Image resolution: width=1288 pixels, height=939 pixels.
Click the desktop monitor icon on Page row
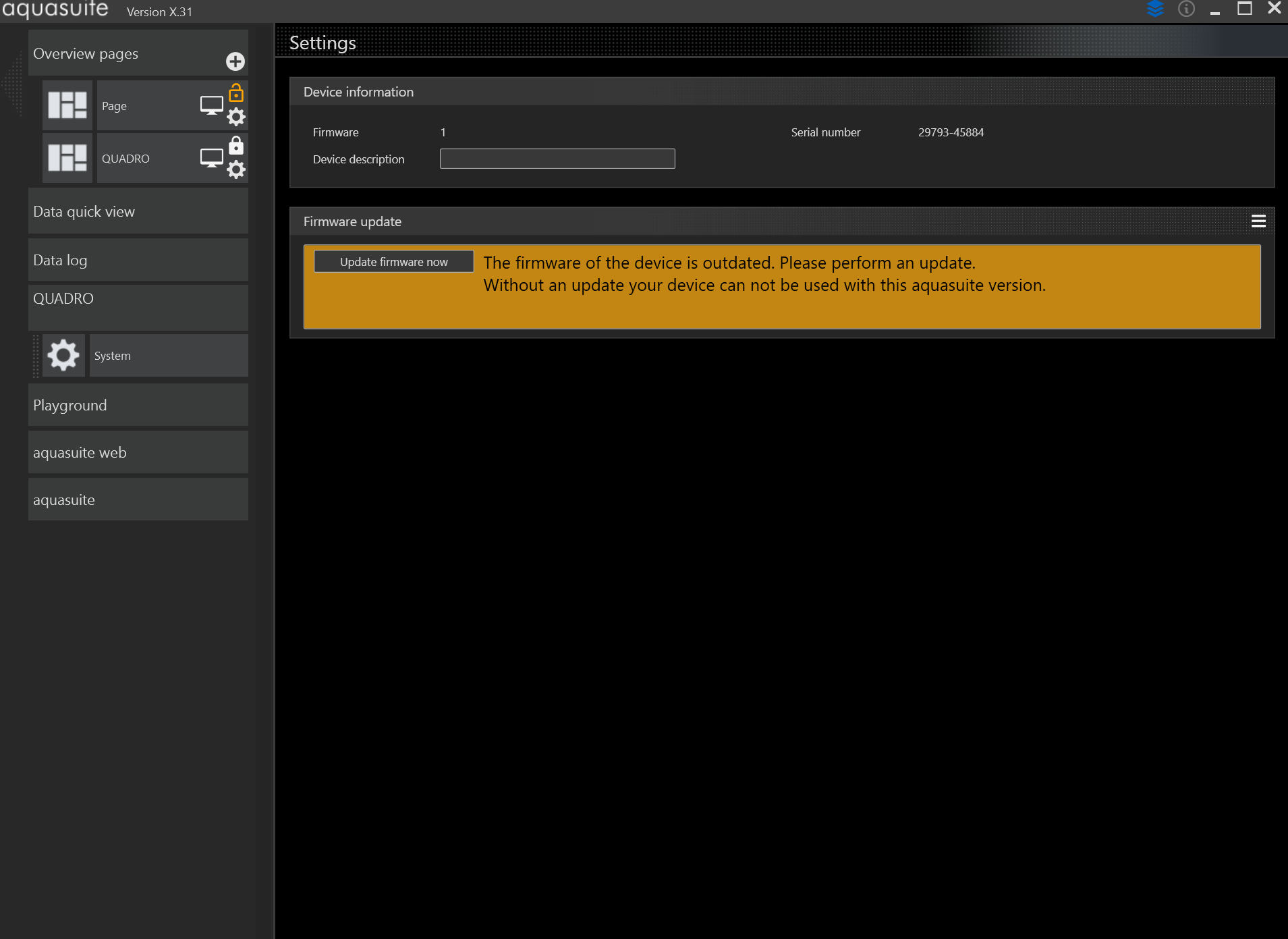[212, 105]
